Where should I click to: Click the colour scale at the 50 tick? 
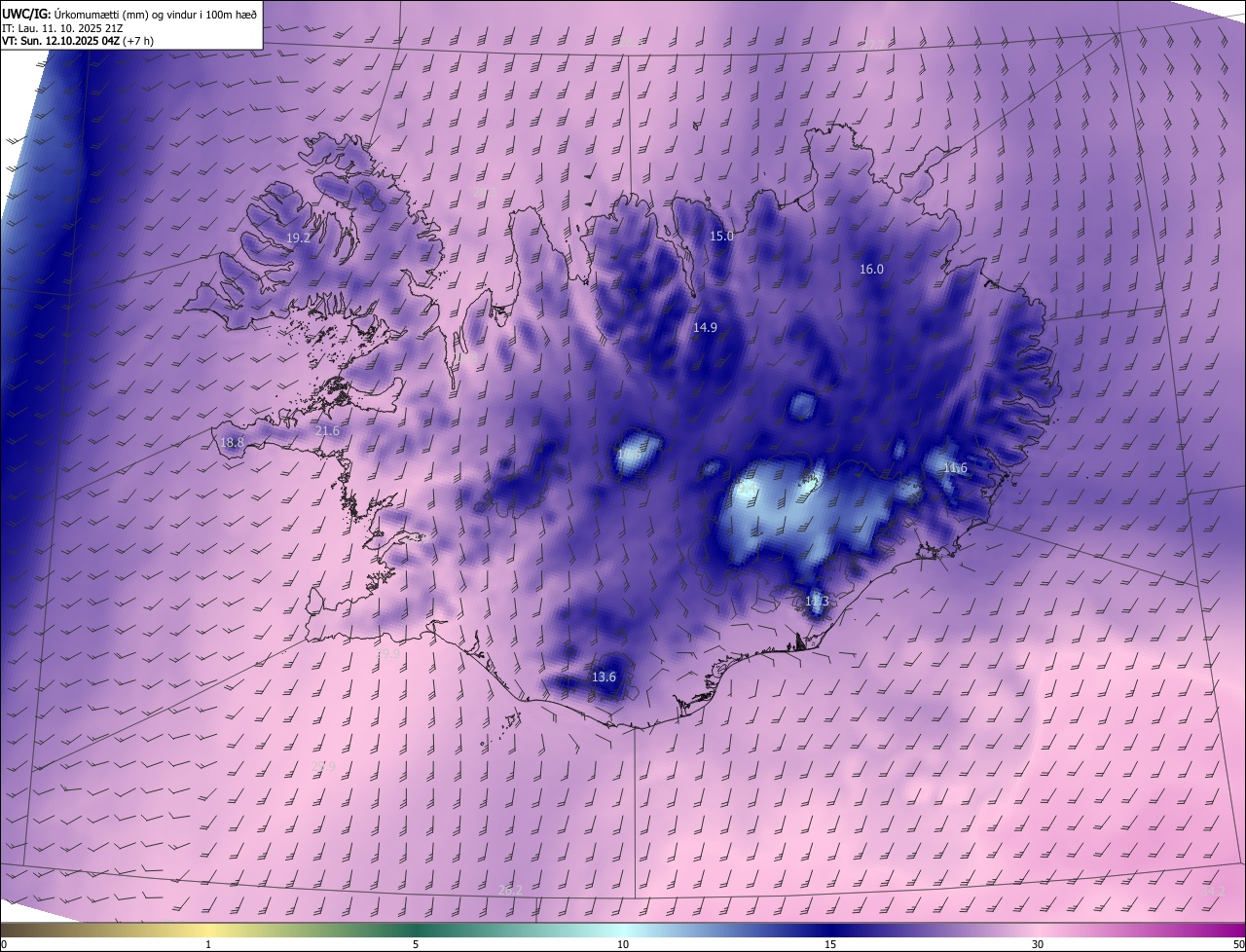(1238, 944)
